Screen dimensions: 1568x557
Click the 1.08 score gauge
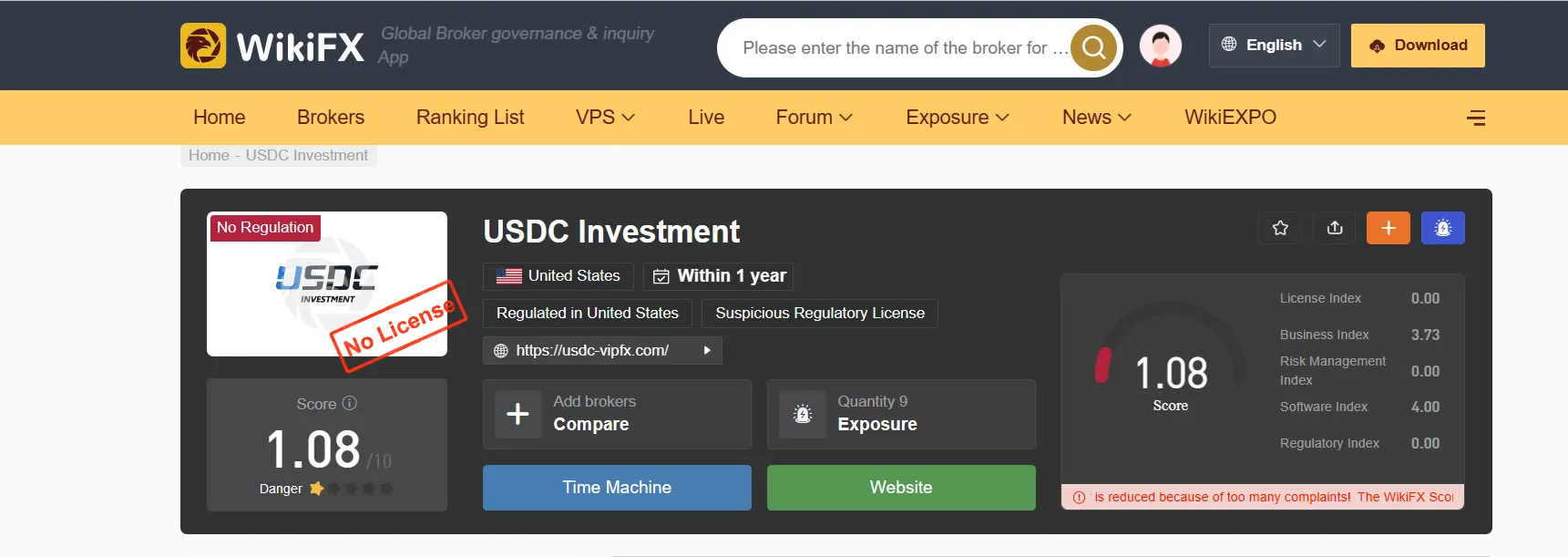[x=1171, y=369]
